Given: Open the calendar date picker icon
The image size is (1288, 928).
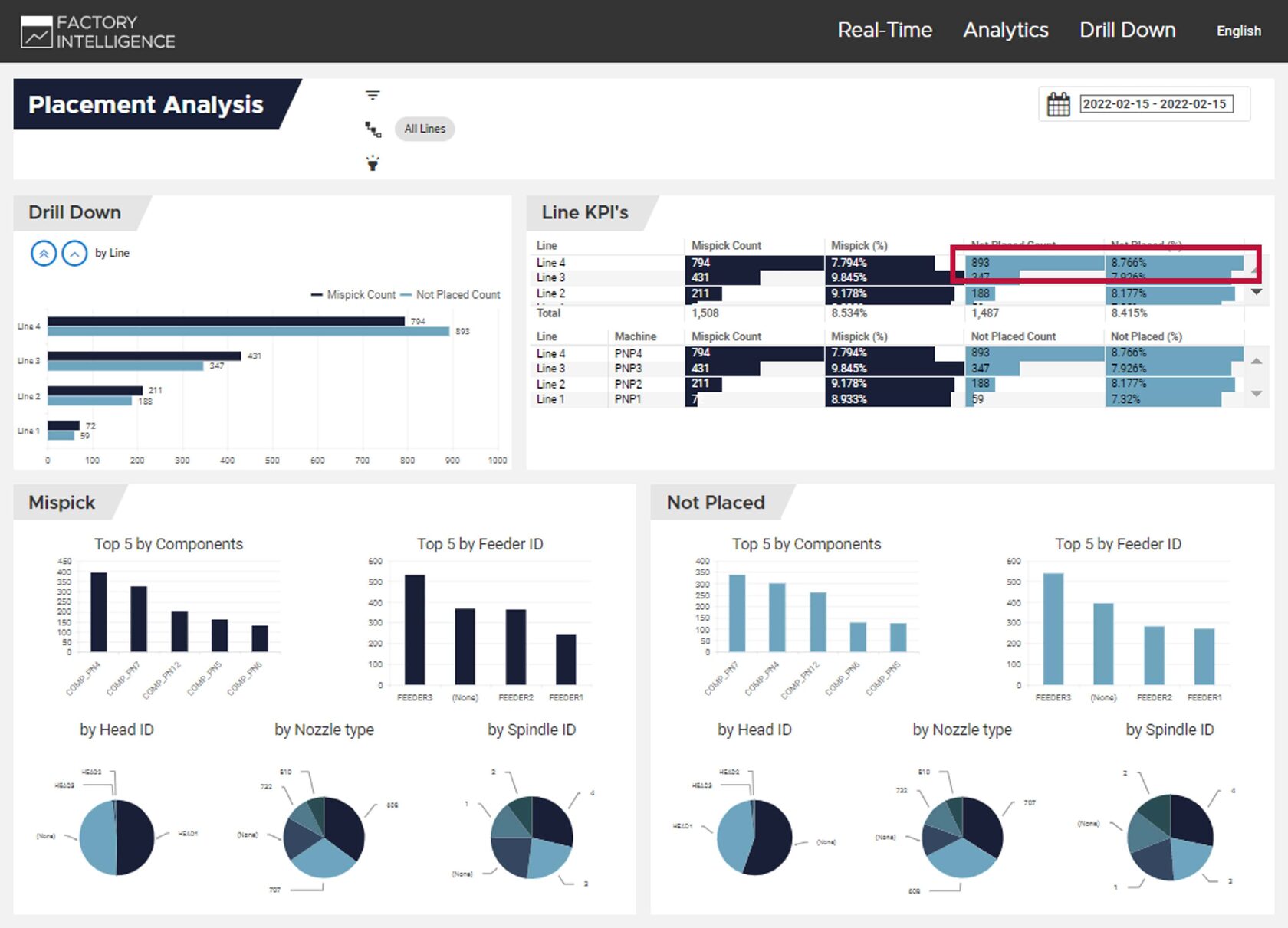Looking at the screenshot, I should click(x=1059, y=104).
